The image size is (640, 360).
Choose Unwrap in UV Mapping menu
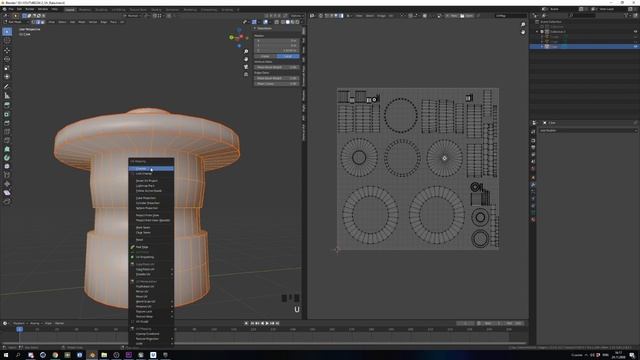(151, 169)
